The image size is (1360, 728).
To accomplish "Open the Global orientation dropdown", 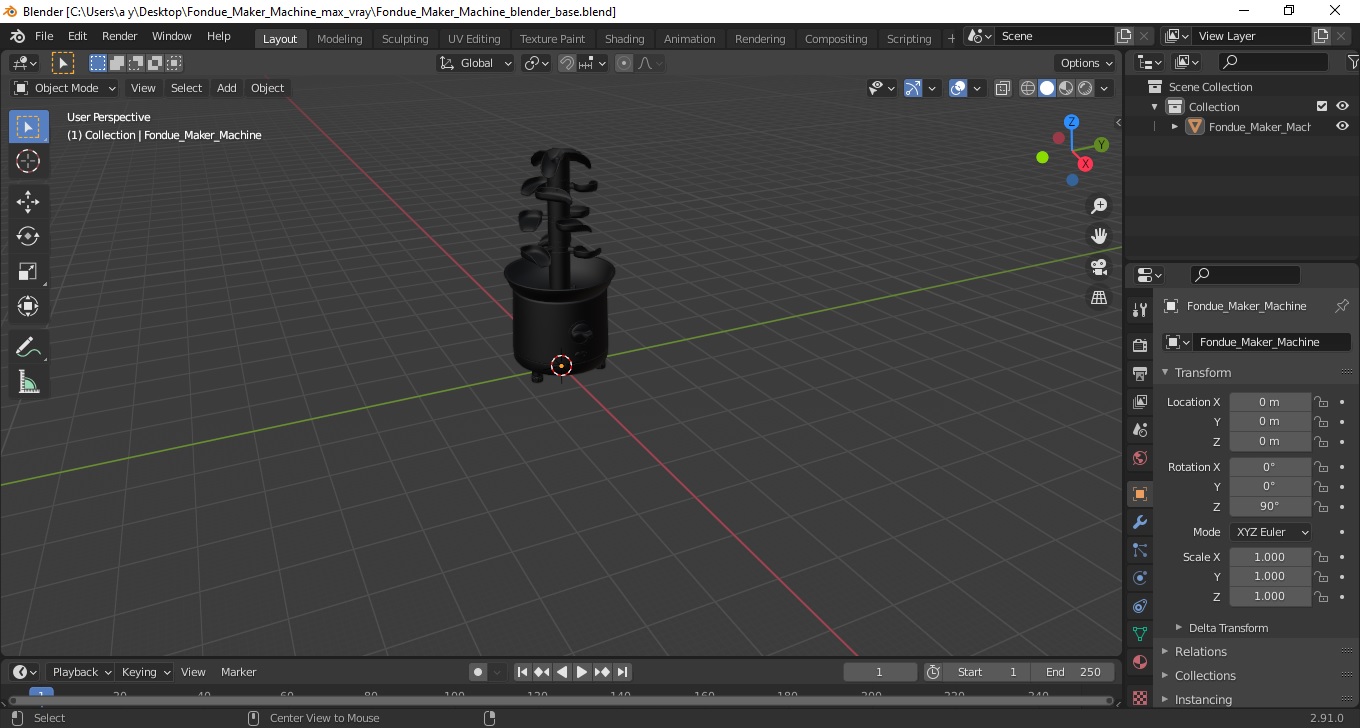I will click(476, 63).
